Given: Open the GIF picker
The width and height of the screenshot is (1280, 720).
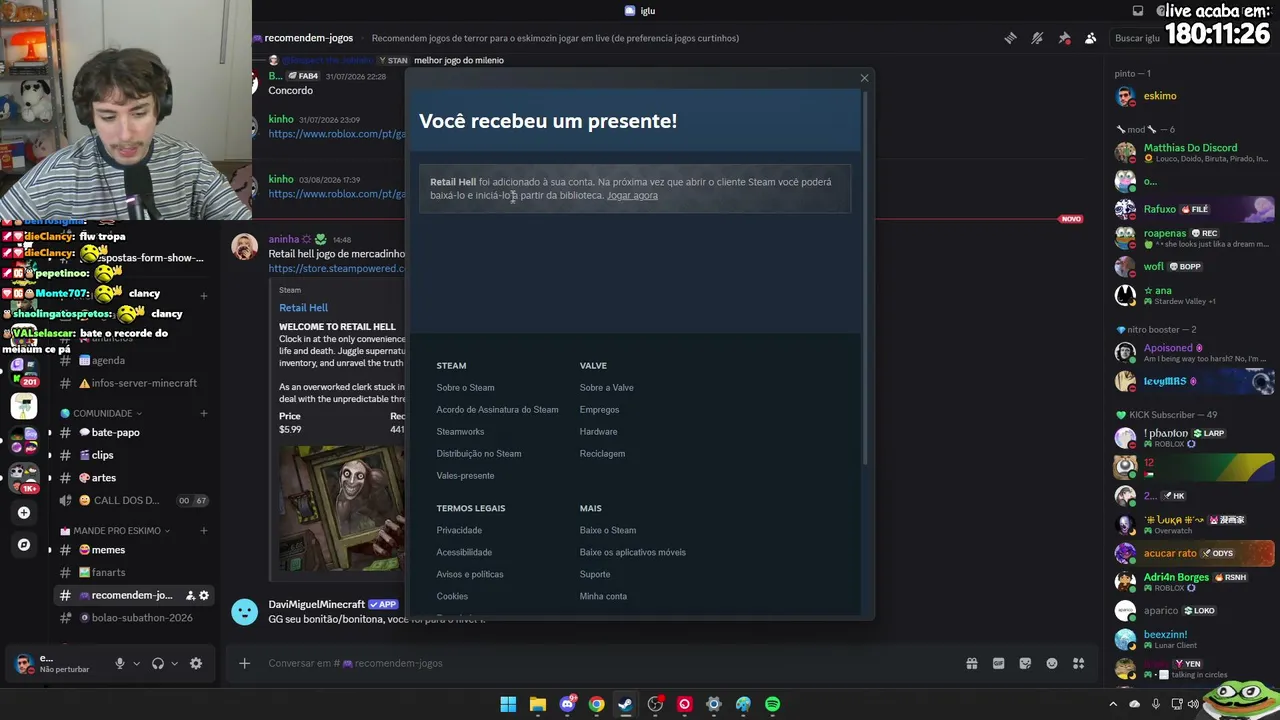Looking at the screenshot, I should 998,663.
